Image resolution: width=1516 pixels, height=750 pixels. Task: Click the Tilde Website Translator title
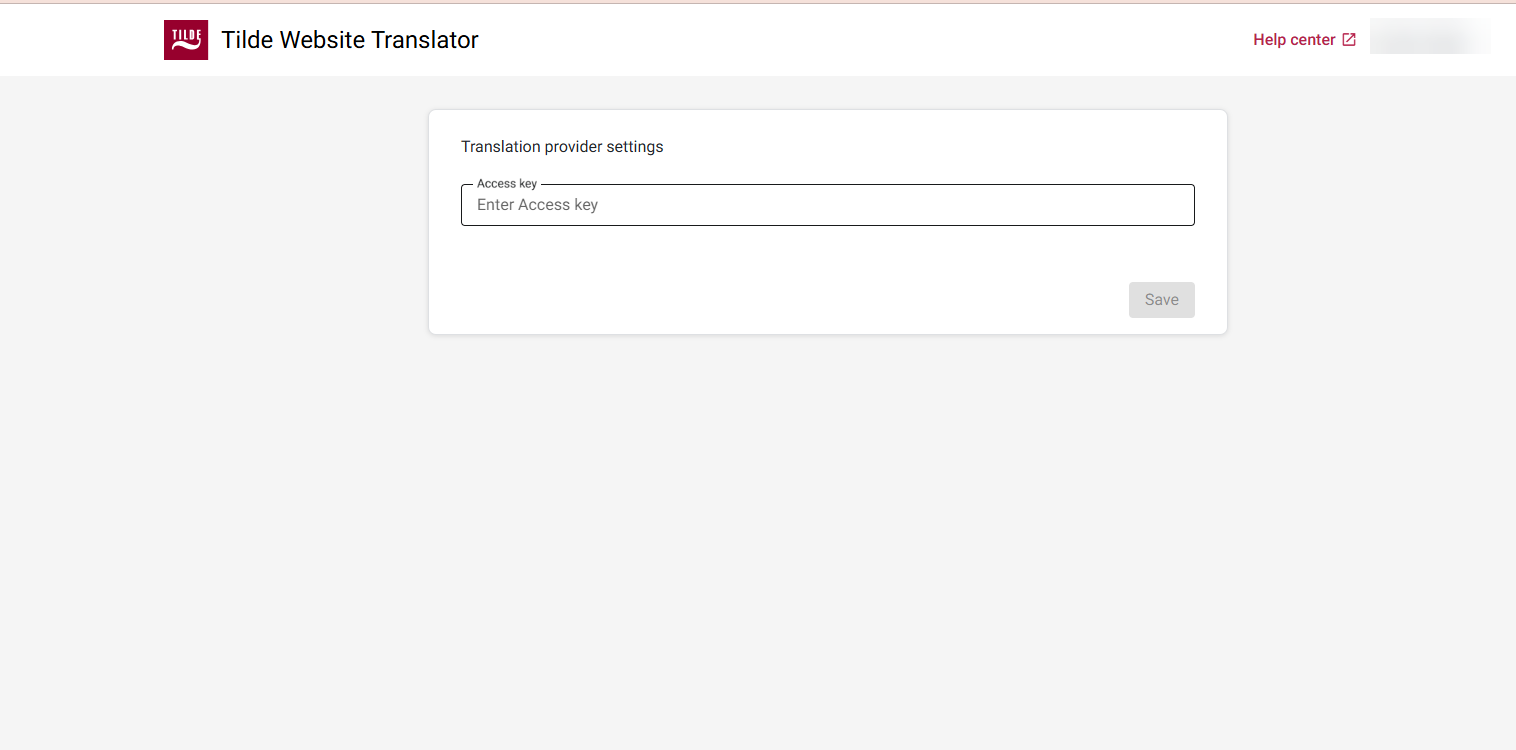(350, 40)
